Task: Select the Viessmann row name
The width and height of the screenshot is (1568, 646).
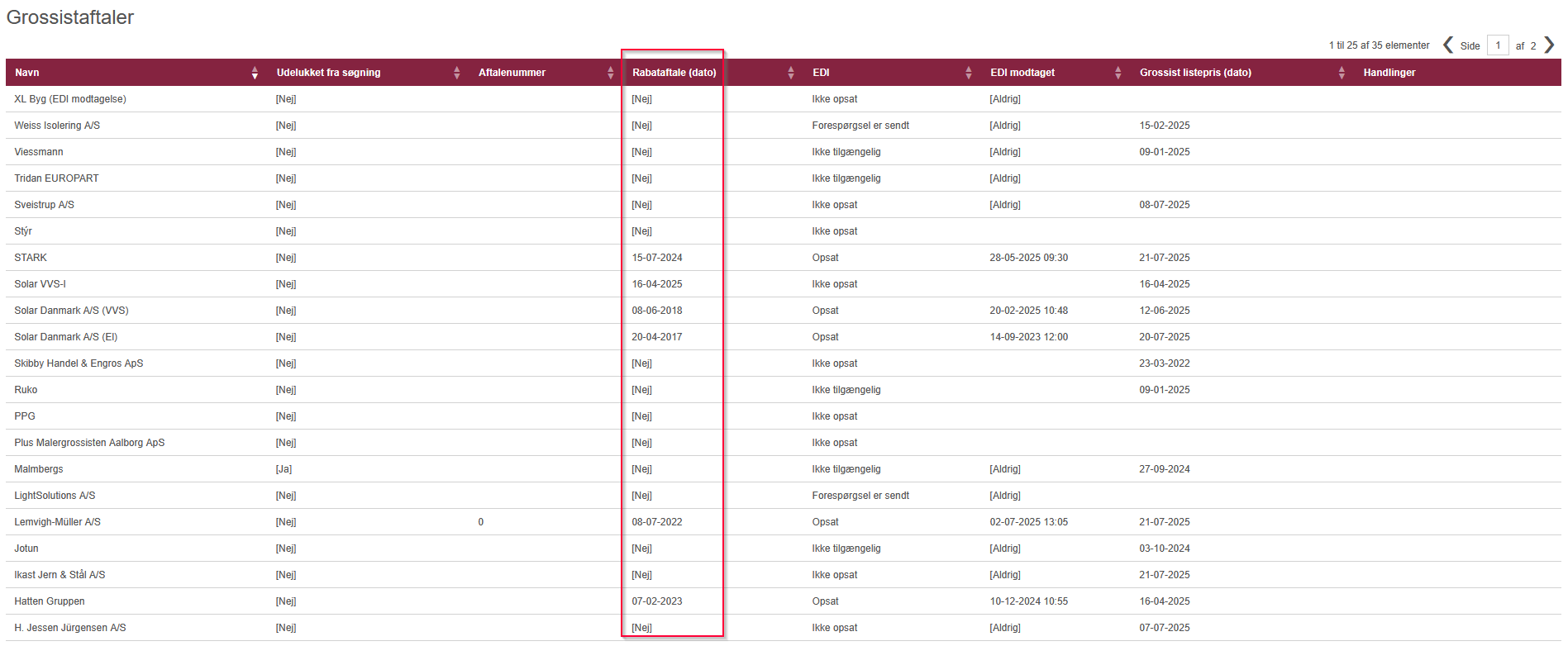Action: [x=39, y=152]
